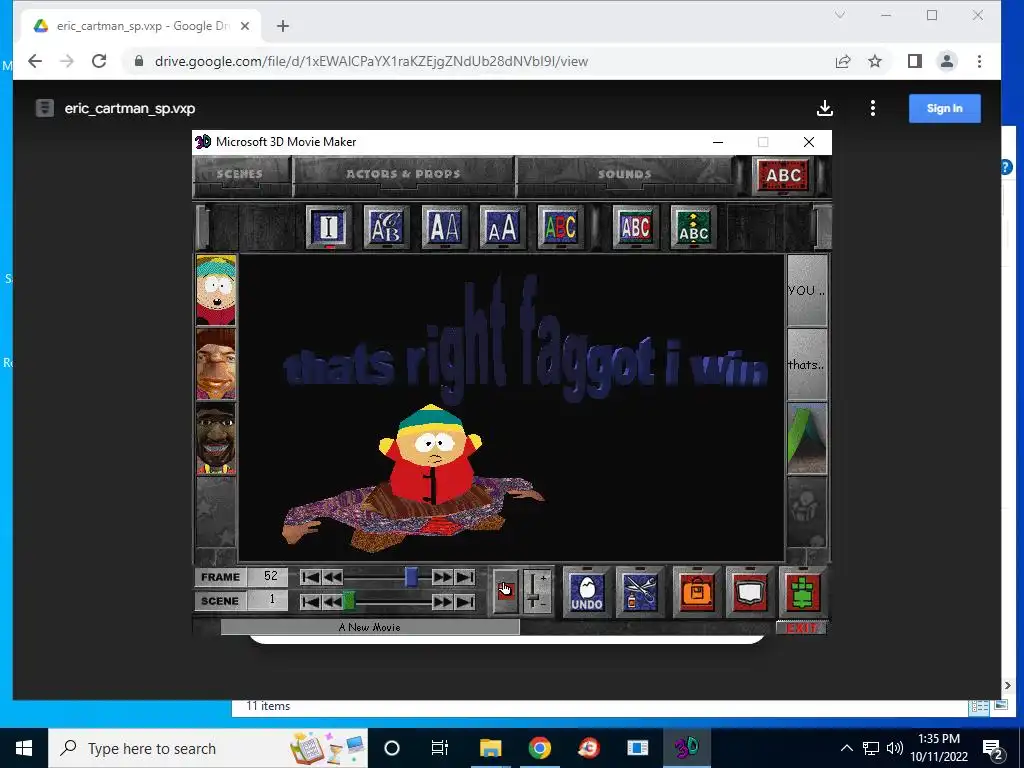This screenshot has width=1024, height=768.
Task: Expand hidden system tray icons
Action: (846, 748)
